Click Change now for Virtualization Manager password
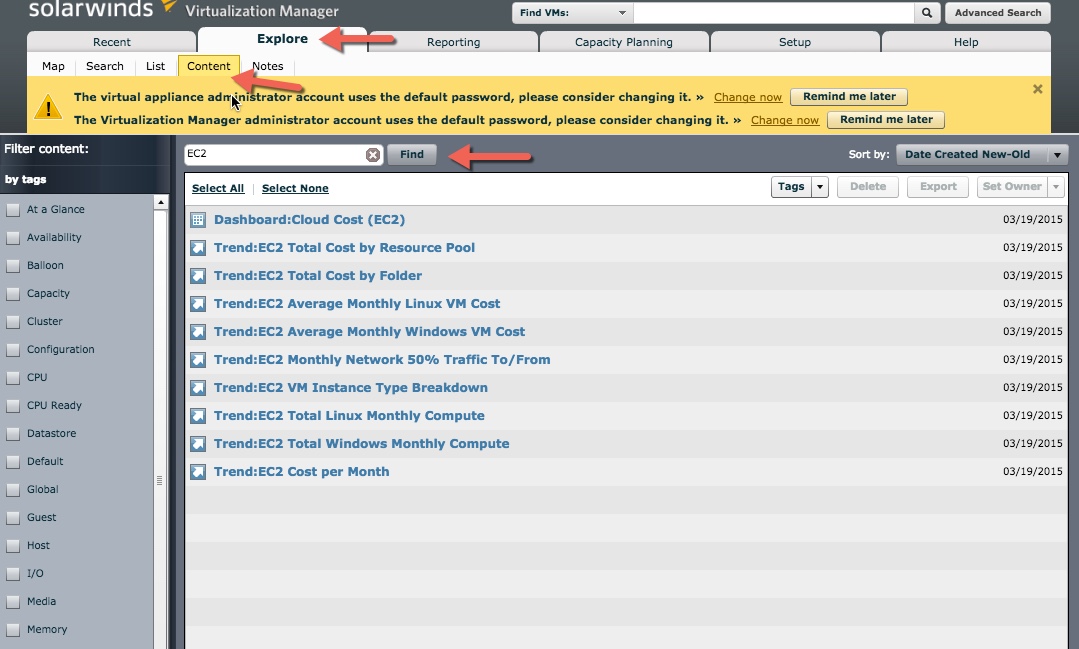This screenshot has height=649, width=1079. pyautogui.click(x=784, y=120)
